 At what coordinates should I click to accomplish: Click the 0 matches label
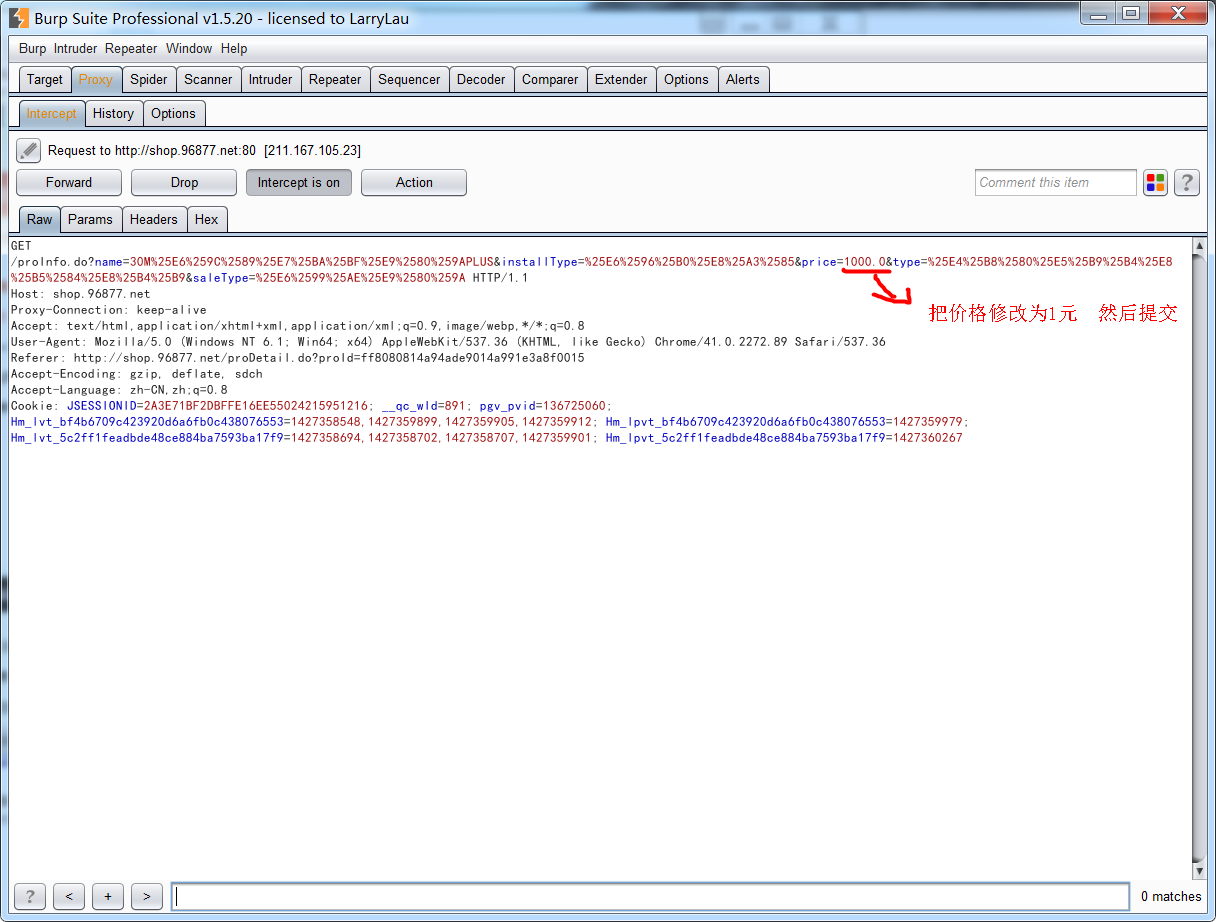(1171, 897)
